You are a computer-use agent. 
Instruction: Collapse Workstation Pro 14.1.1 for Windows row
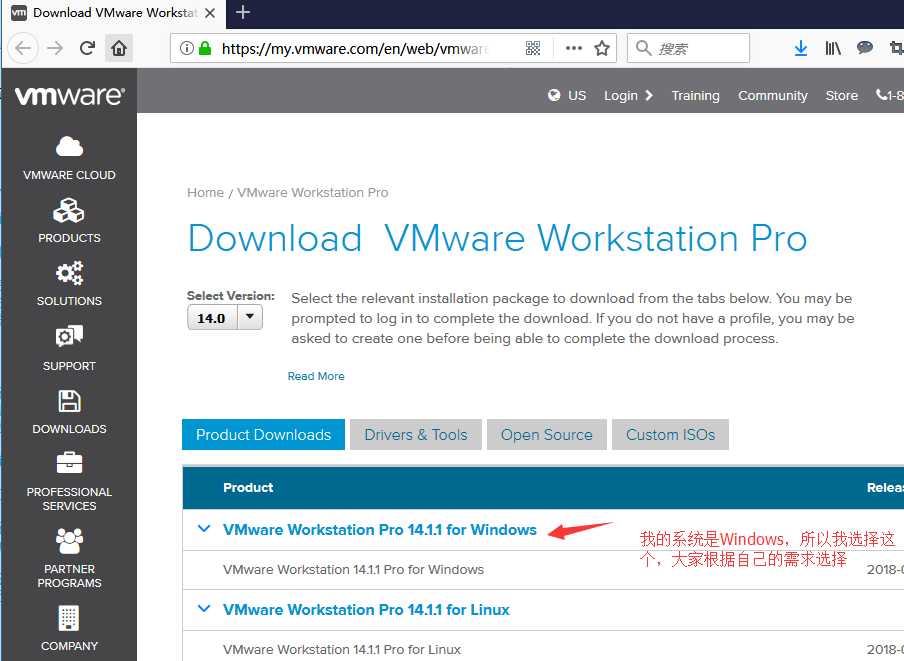204,528
